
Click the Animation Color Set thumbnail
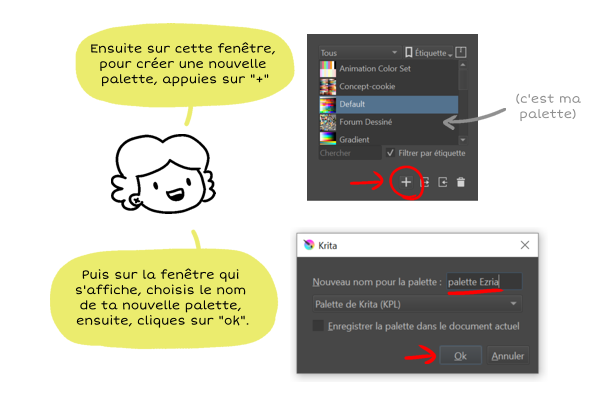pos(328,69)
